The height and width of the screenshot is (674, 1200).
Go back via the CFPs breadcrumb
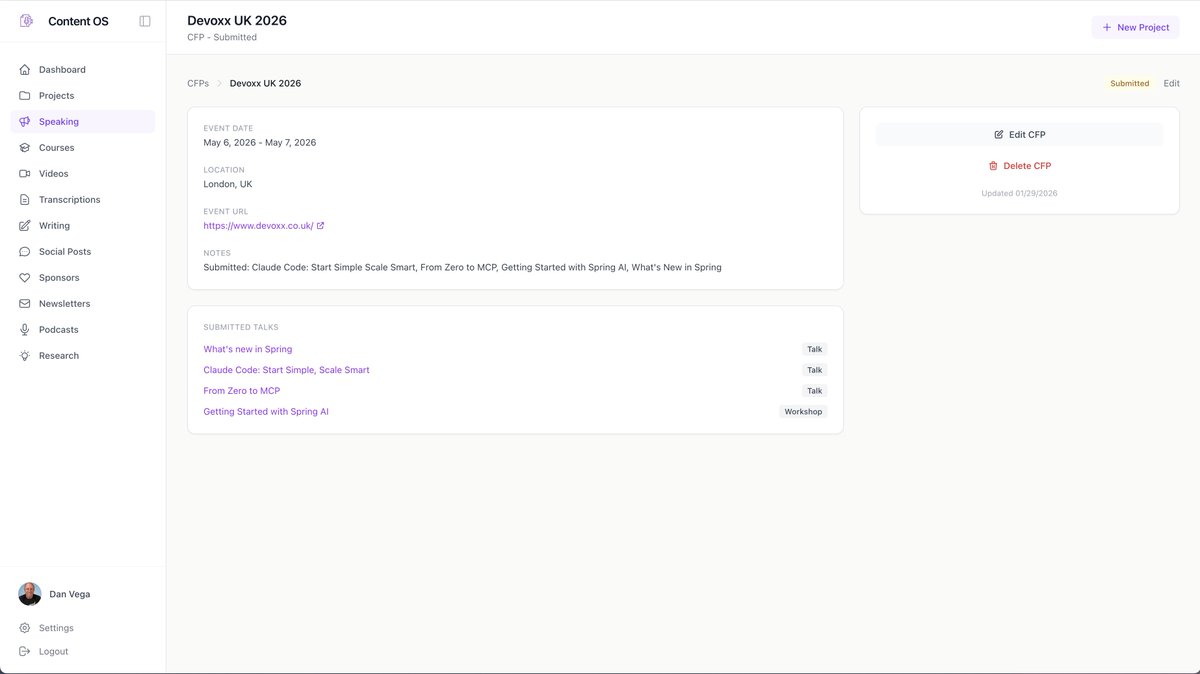(198, 84)
